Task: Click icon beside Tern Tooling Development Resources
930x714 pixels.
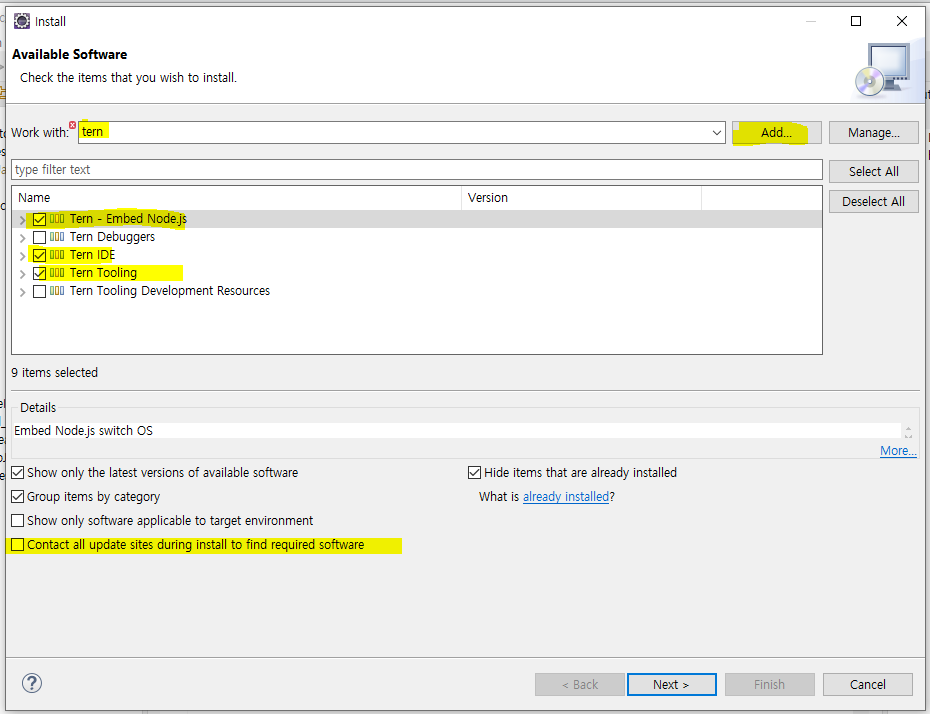Action: (x=57, y=291)
